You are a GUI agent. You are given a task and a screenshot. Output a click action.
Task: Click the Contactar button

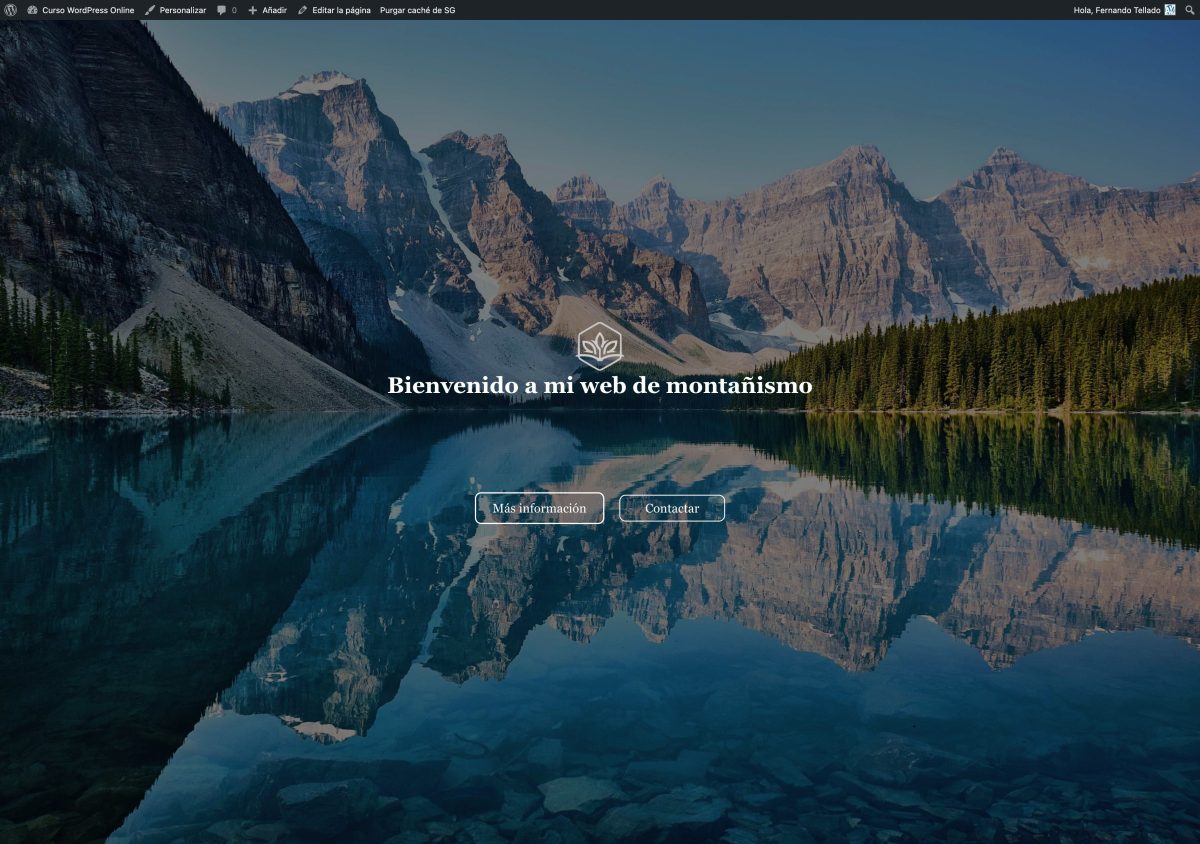(671, 508)
